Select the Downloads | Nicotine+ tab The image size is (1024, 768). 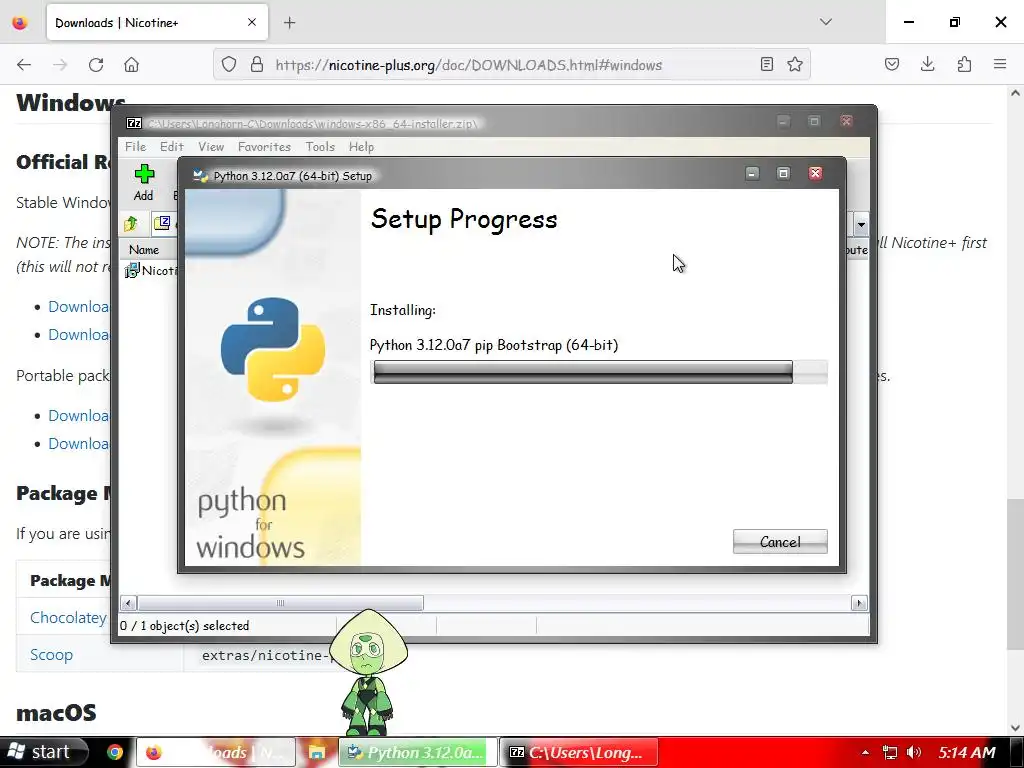click(x=157, y=23)
